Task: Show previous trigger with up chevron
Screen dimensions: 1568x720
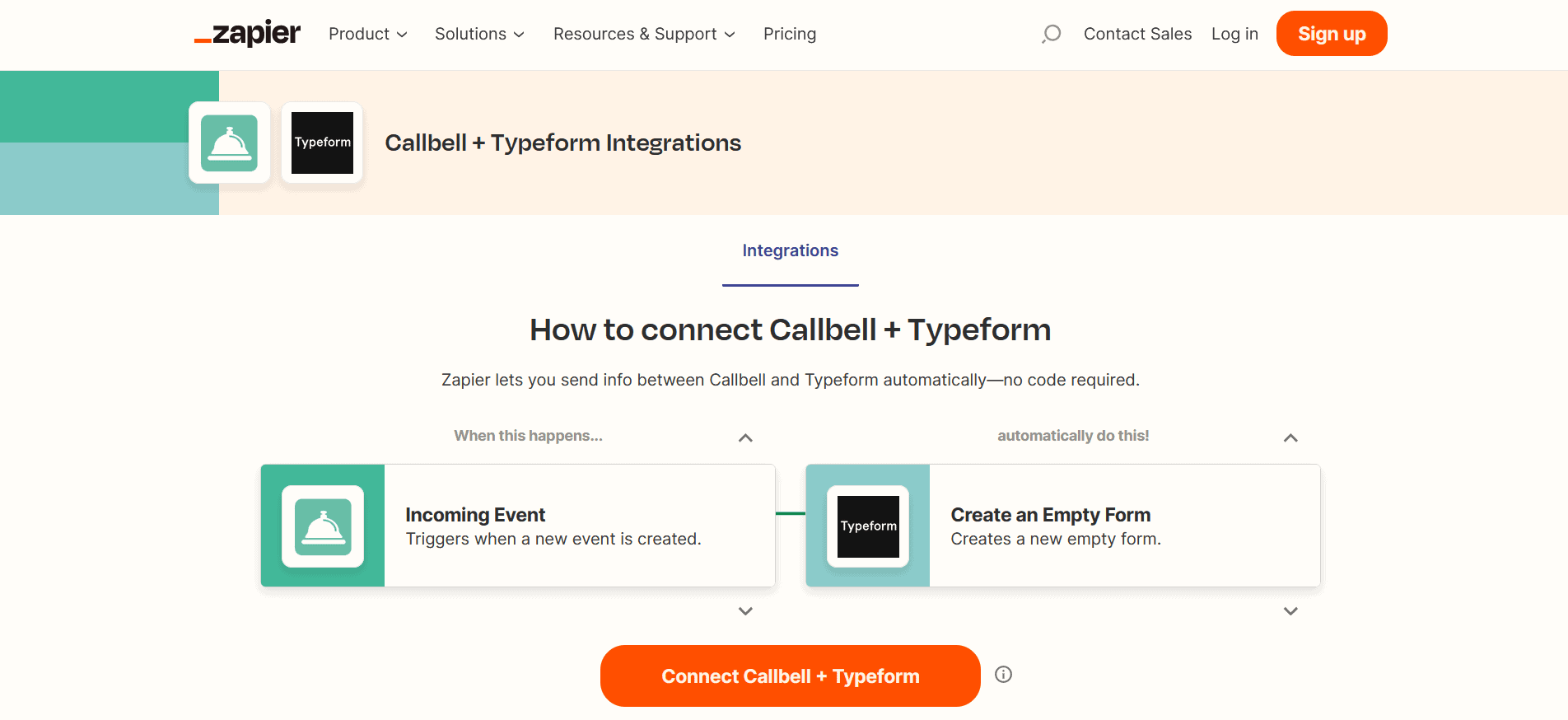Action: (x=745, y=437)
